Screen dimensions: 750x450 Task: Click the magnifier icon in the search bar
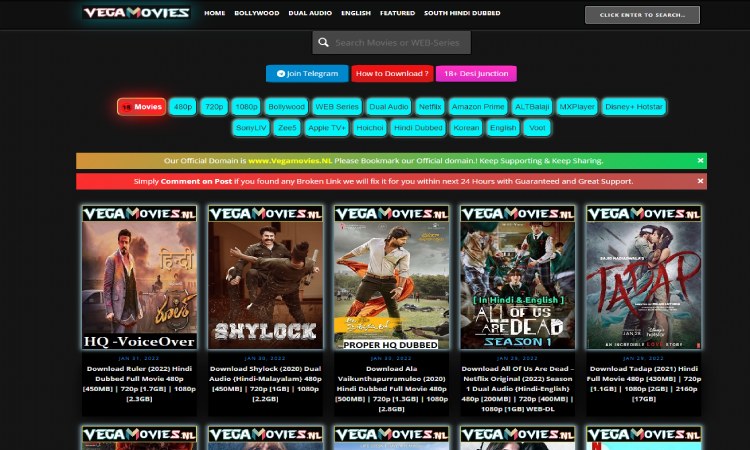click(323, 43)
